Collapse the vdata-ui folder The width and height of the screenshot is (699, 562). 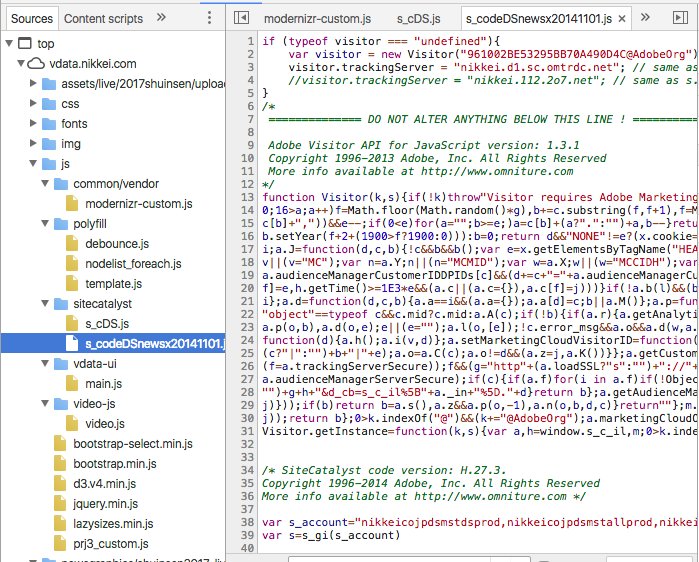45,364
